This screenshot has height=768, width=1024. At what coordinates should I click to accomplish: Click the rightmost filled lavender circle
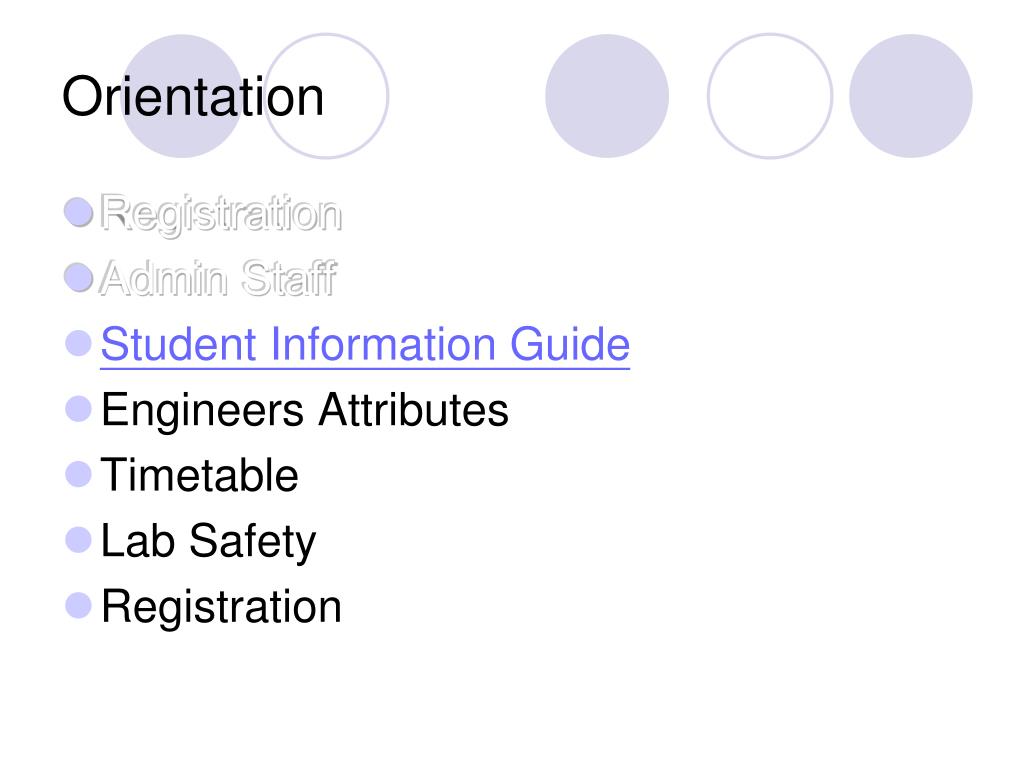click(910, 96)
